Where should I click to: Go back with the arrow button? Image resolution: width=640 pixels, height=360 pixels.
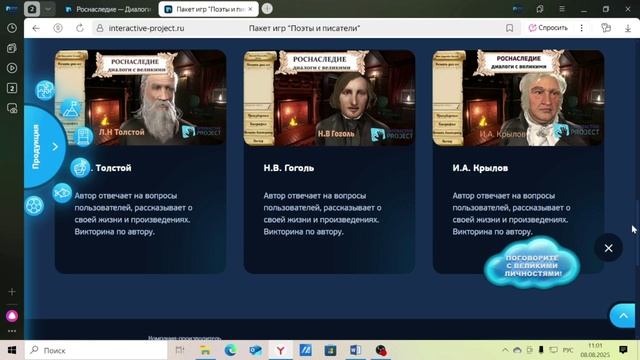pyautogui.click(x=36, y=28)
